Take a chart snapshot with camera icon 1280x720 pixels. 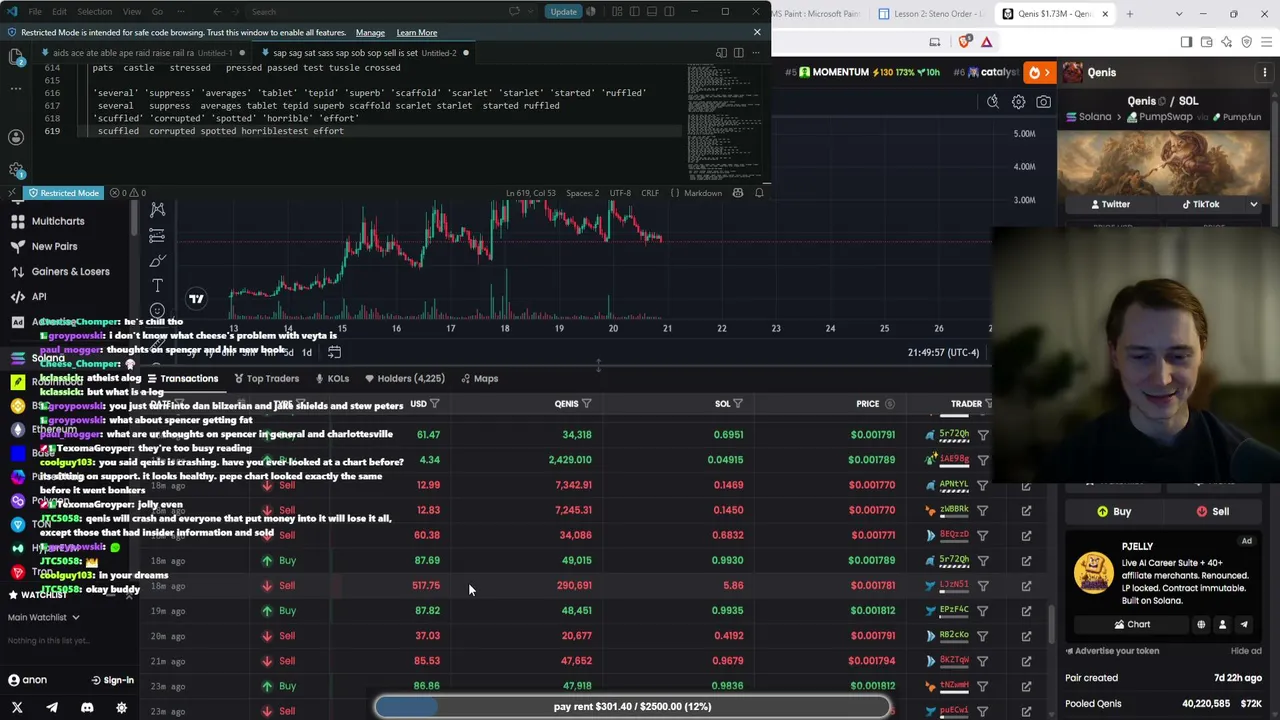[1043, 101]
